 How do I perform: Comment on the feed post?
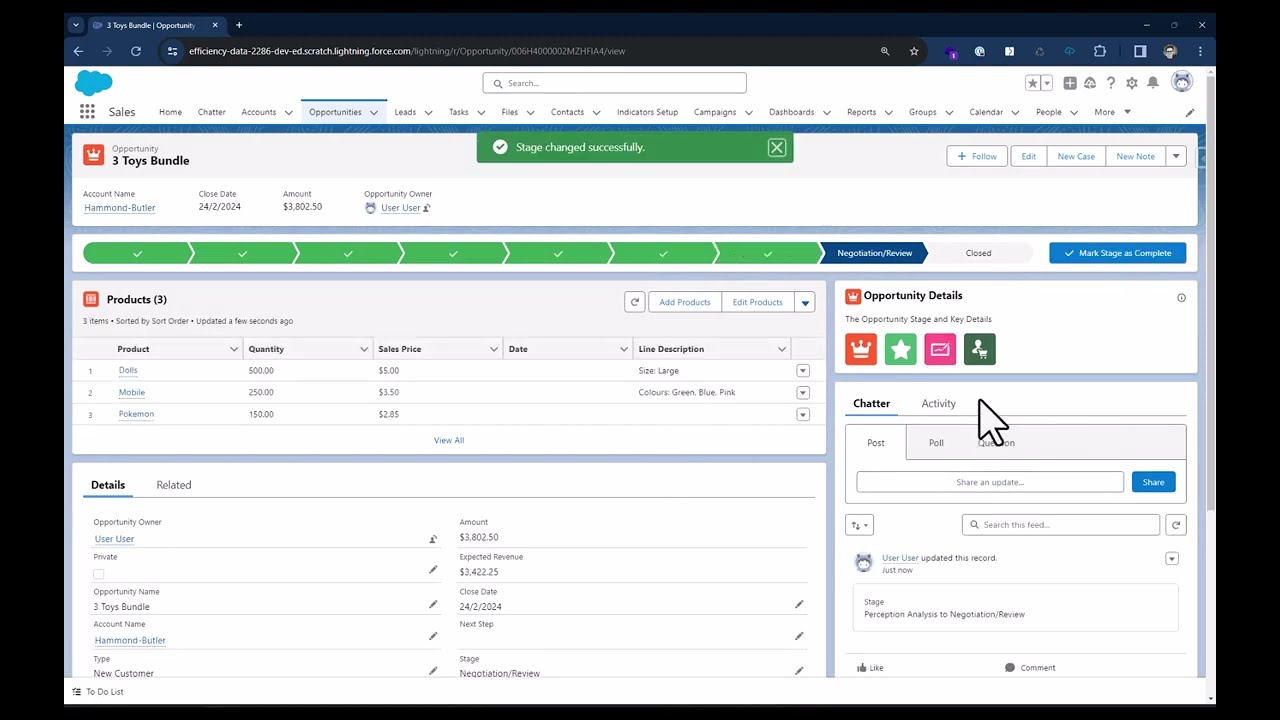[1030, 667]
